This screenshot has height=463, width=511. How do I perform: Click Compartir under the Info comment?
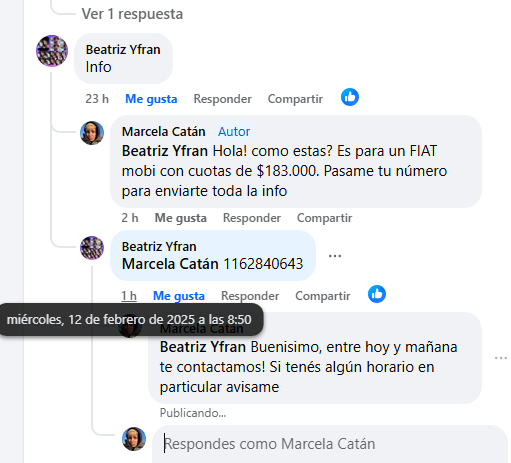295,99
